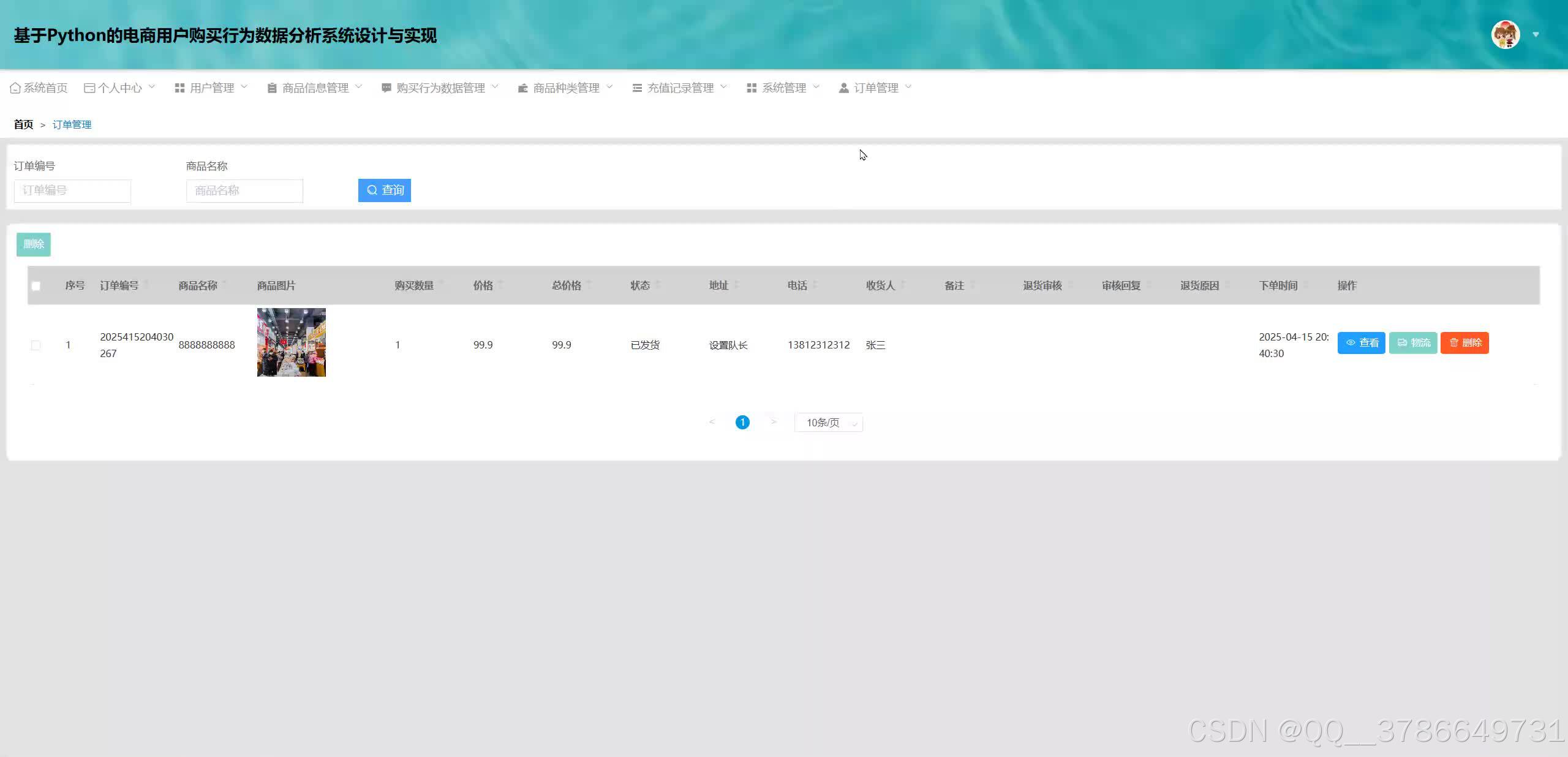Click the home icon beside 系统首页
This screenshot has height=757, width=1568.
[15, 88]
